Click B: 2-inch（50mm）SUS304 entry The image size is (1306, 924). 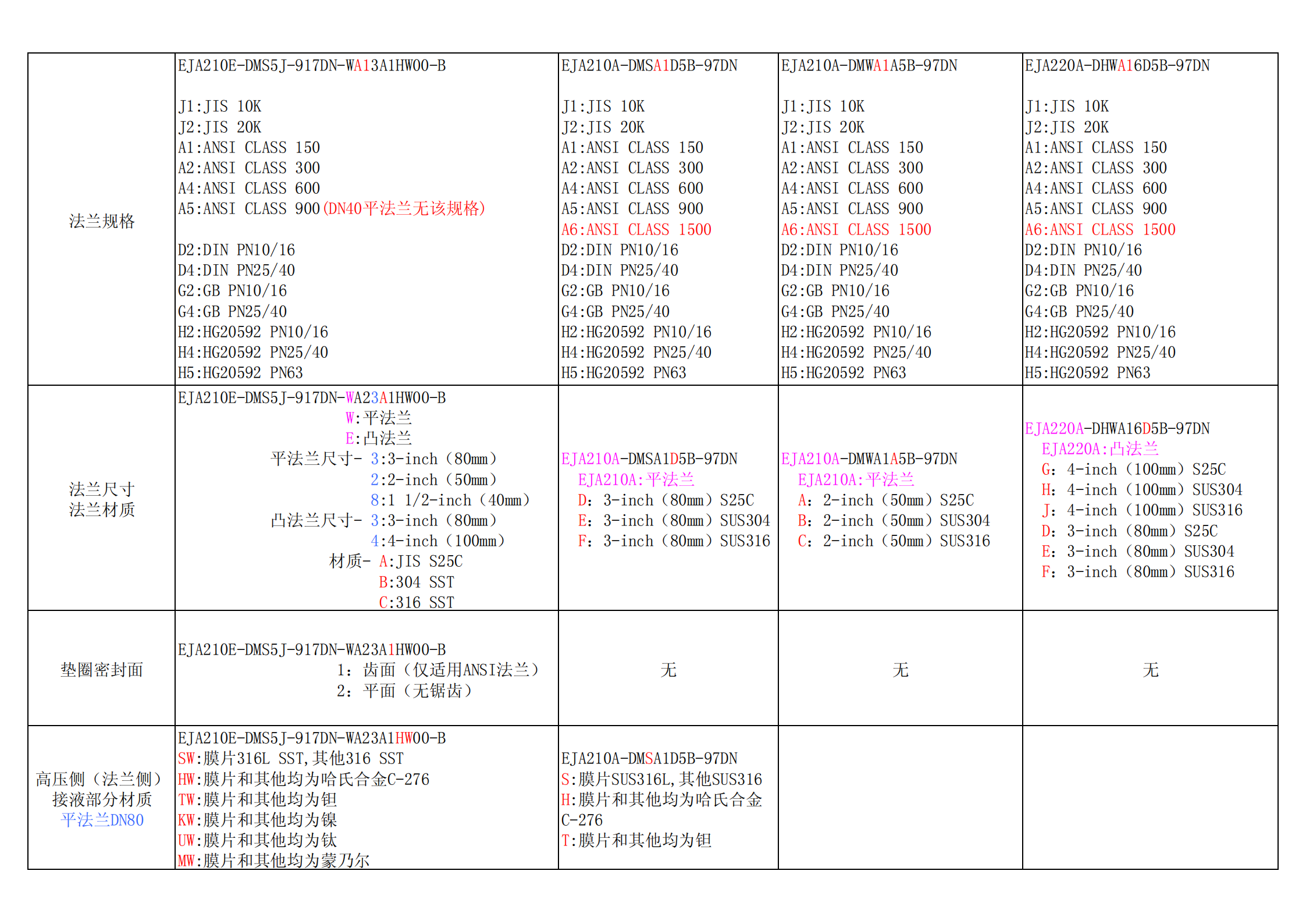pyautogui.click(x=894, y=520)
